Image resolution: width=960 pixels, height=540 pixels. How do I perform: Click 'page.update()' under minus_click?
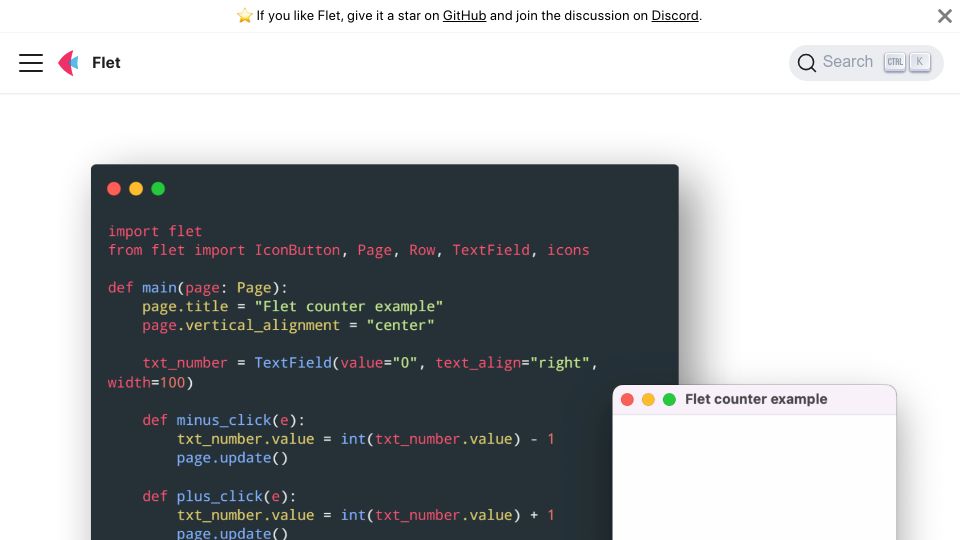coord(232,458)
